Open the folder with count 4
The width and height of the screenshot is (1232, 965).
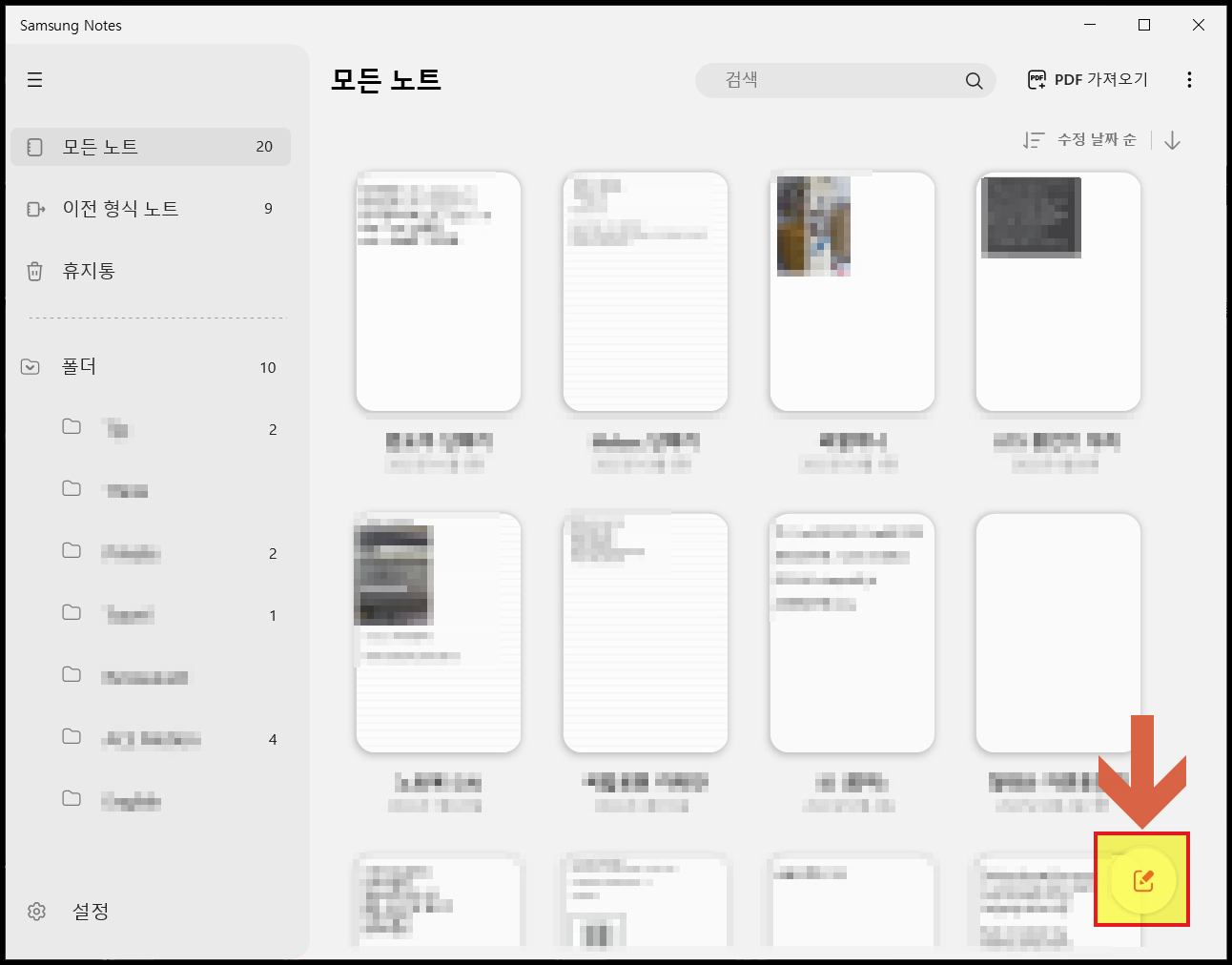point(172,739)
